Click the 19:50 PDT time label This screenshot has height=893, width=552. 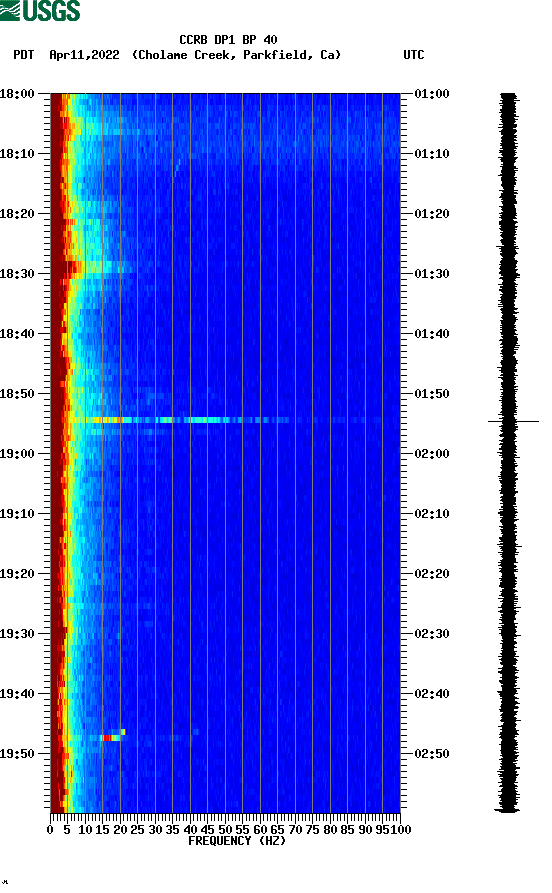(17, 753)
